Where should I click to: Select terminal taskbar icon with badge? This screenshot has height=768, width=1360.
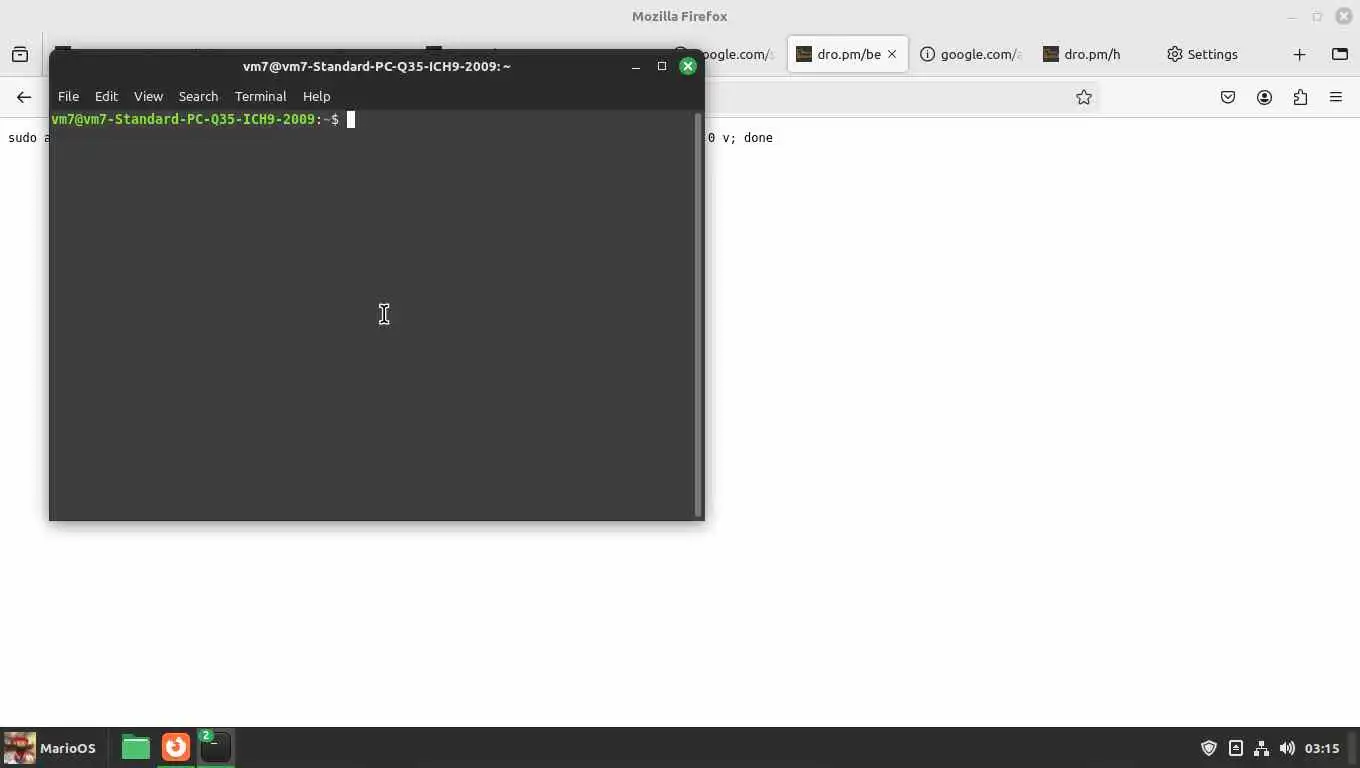pyautogui.click(x=215, y=747)
